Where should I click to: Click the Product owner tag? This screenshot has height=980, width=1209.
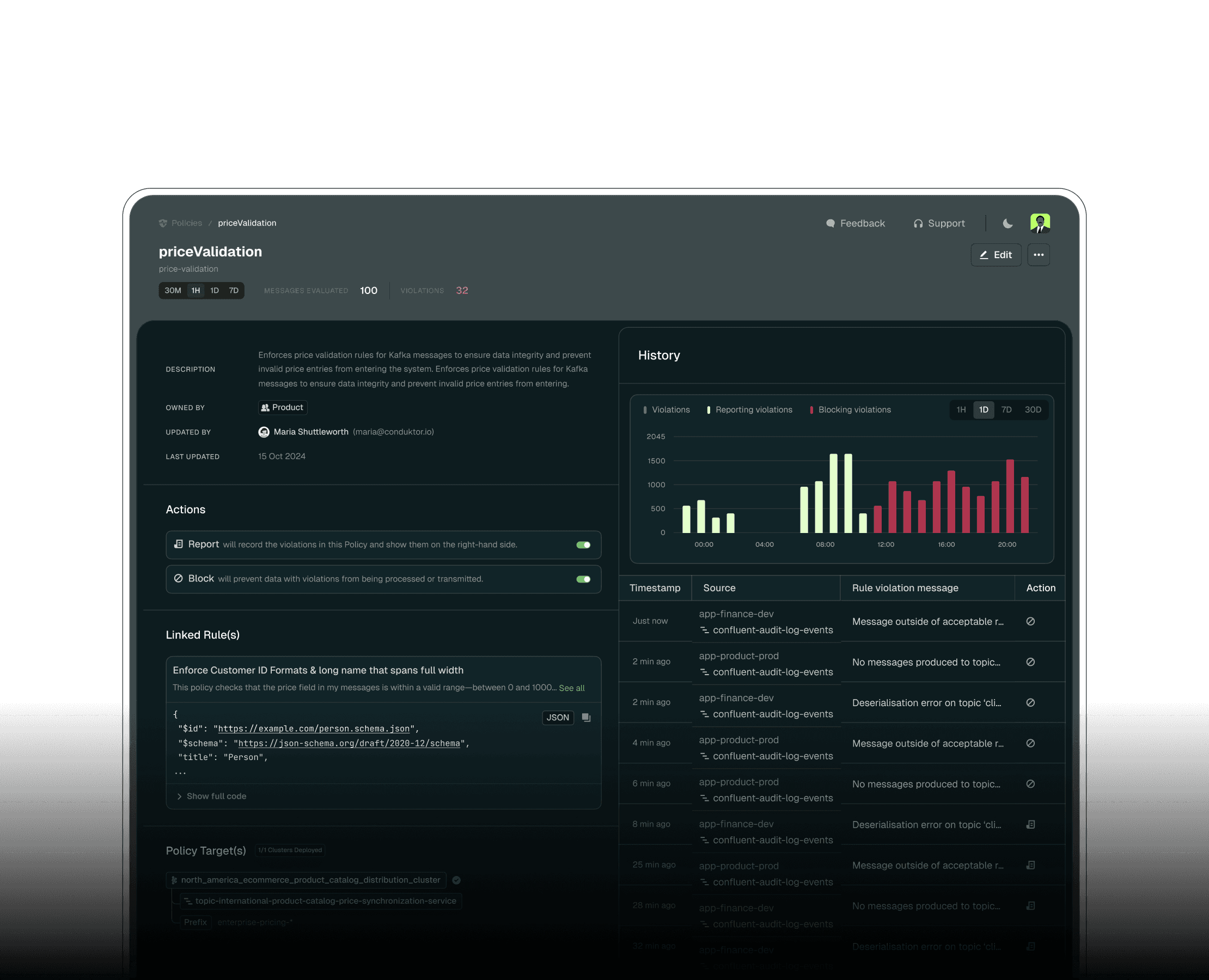coord(282,408)
